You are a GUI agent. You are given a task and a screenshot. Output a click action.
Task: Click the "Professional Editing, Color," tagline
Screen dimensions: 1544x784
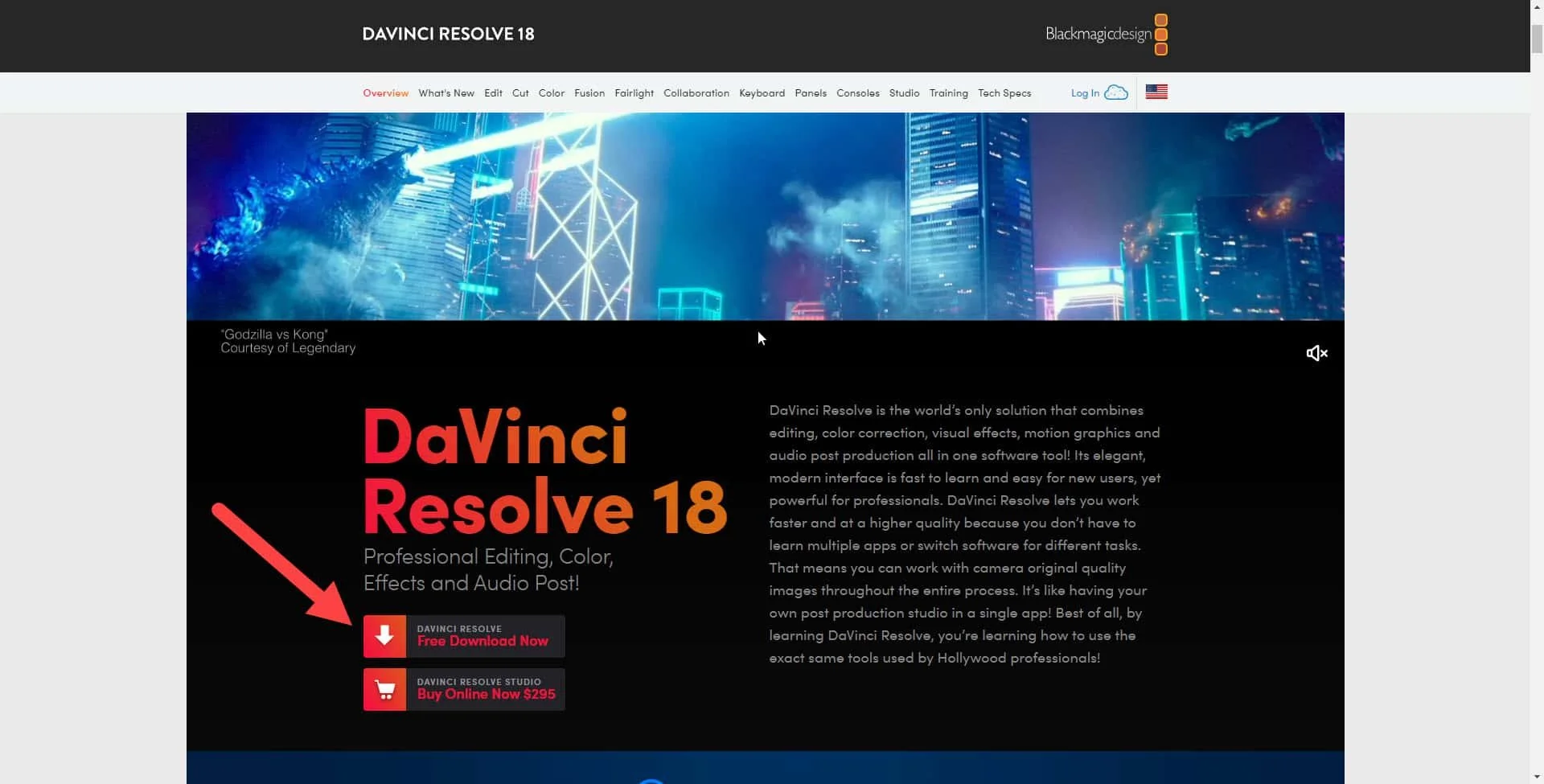pos(488,556)
